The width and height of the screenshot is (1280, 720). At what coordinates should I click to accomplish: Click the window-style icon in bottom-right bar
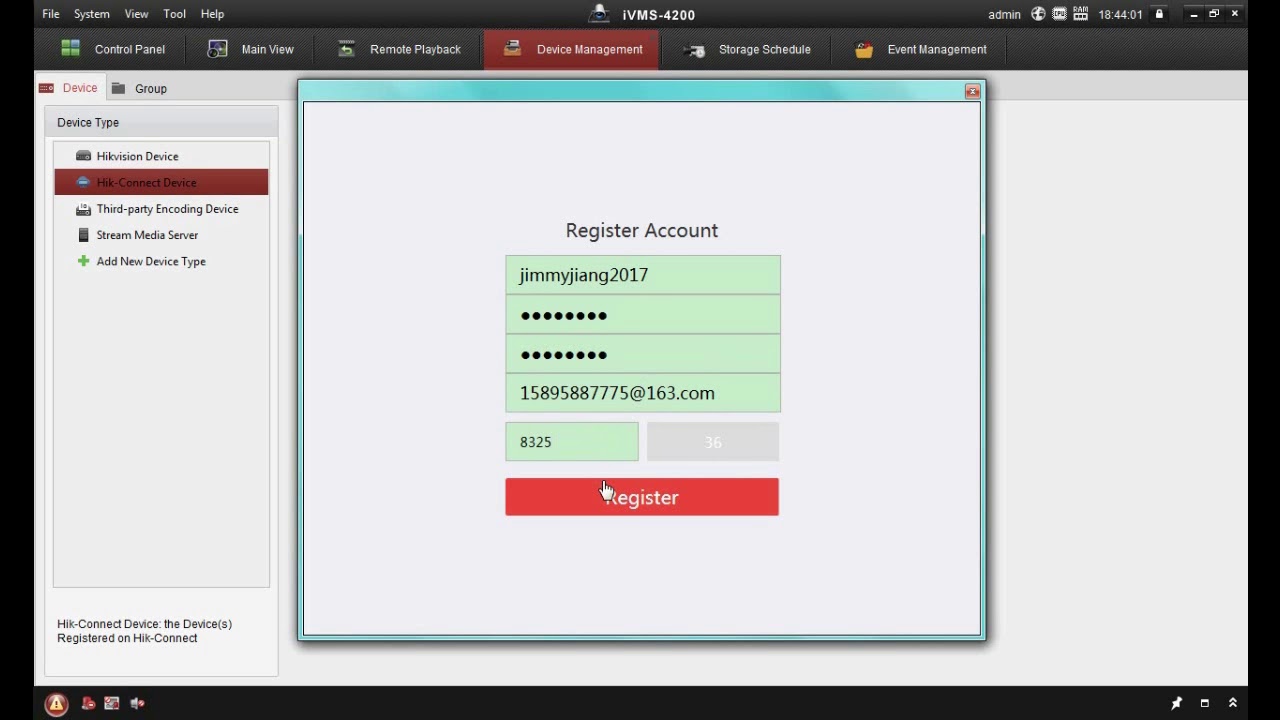click(1205, 703)
